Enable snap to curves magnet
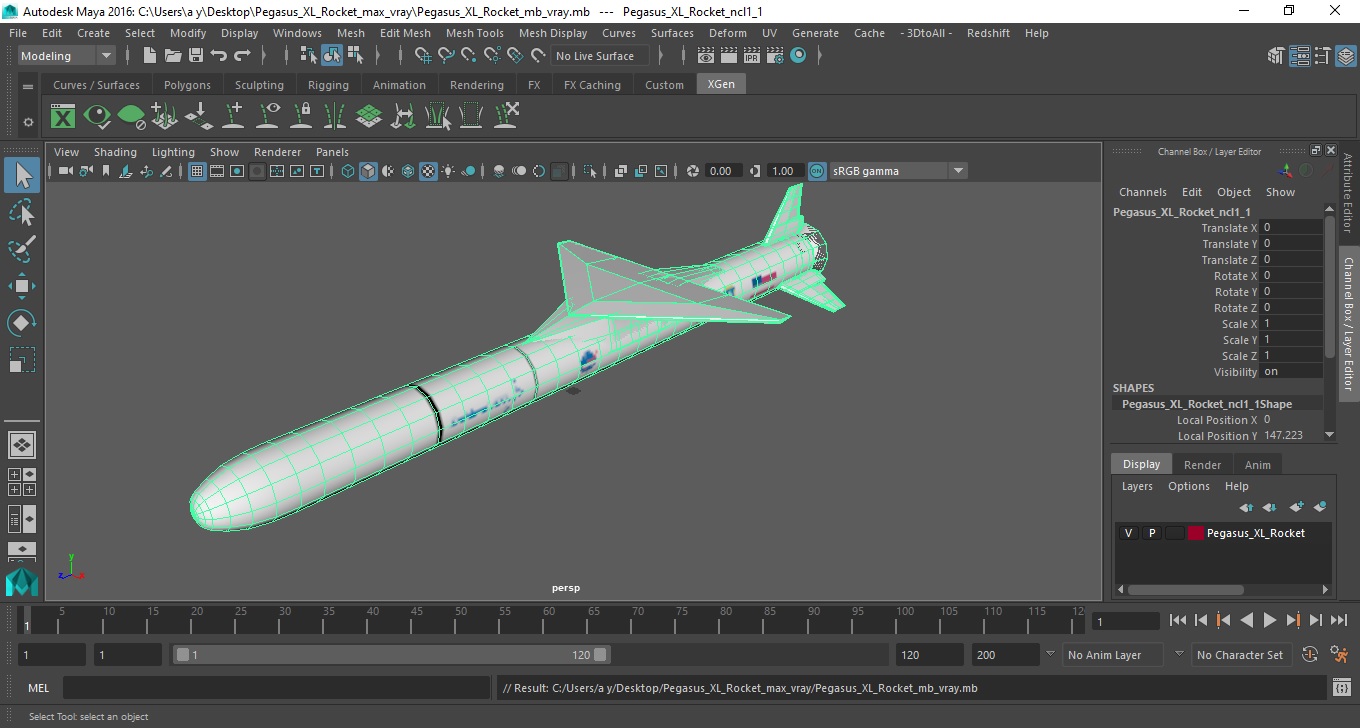 tap(446, 56)
